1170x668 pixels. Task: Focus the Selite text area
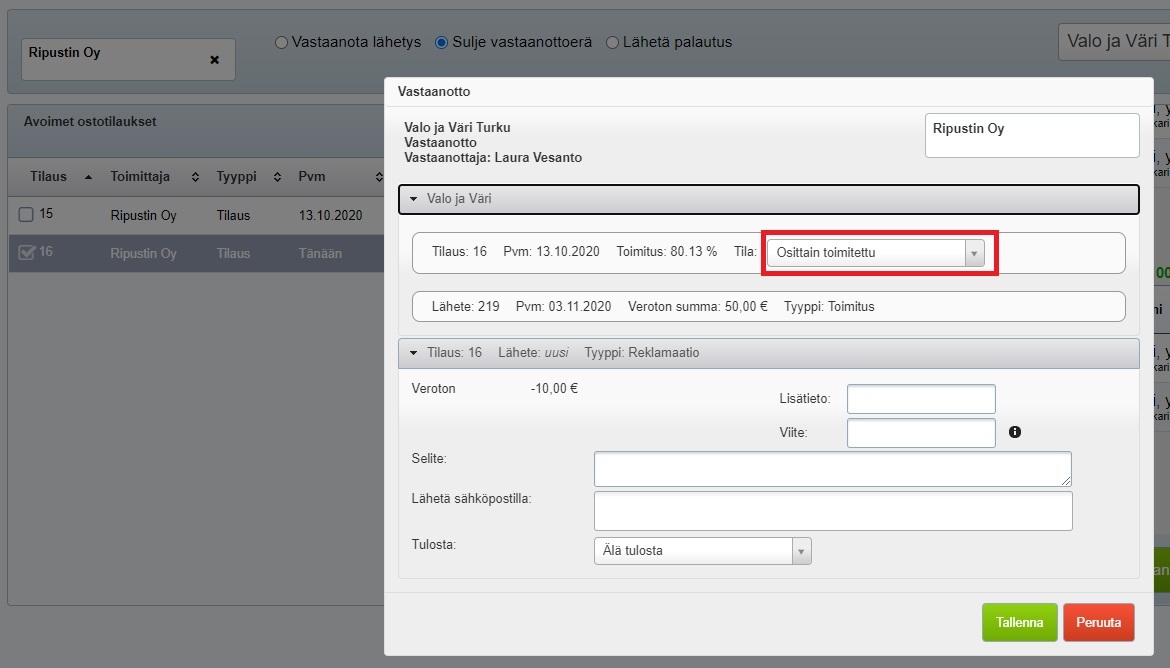click(832, 469)
